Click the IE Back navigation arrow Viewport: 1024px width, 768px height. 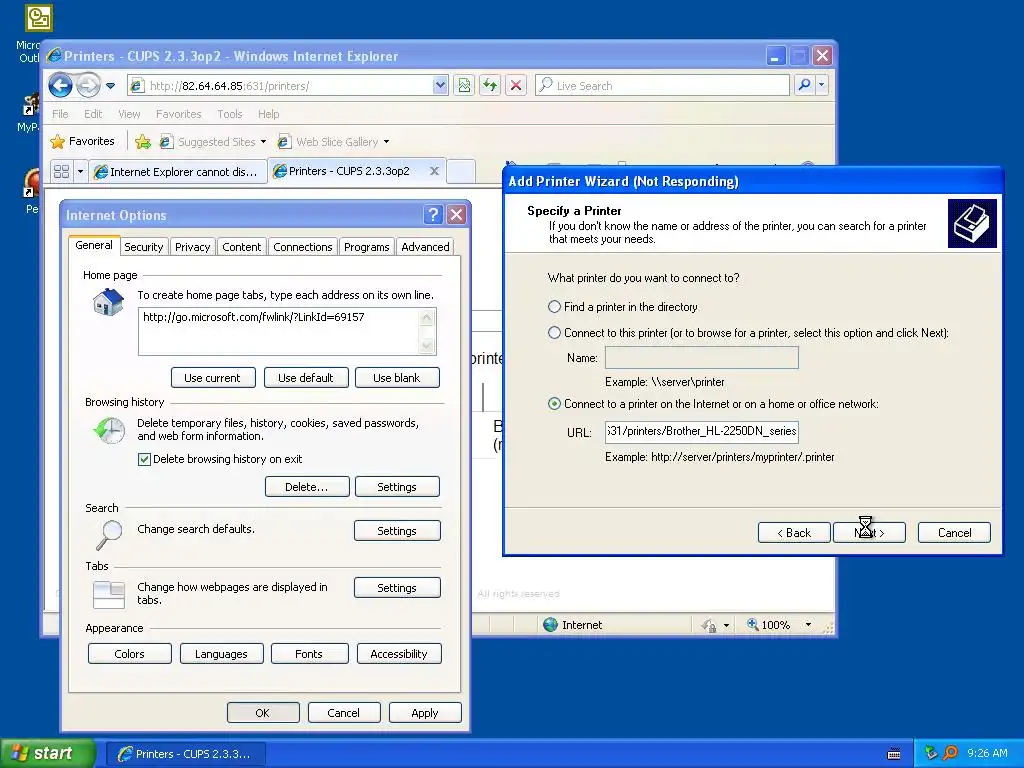61,85
